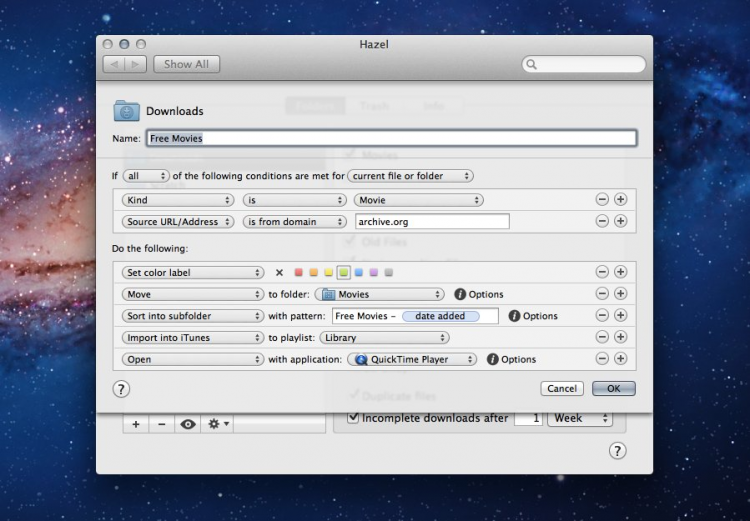Click the archive.org domain text field
Screen dimensions: 750x521
coord(432,222)
